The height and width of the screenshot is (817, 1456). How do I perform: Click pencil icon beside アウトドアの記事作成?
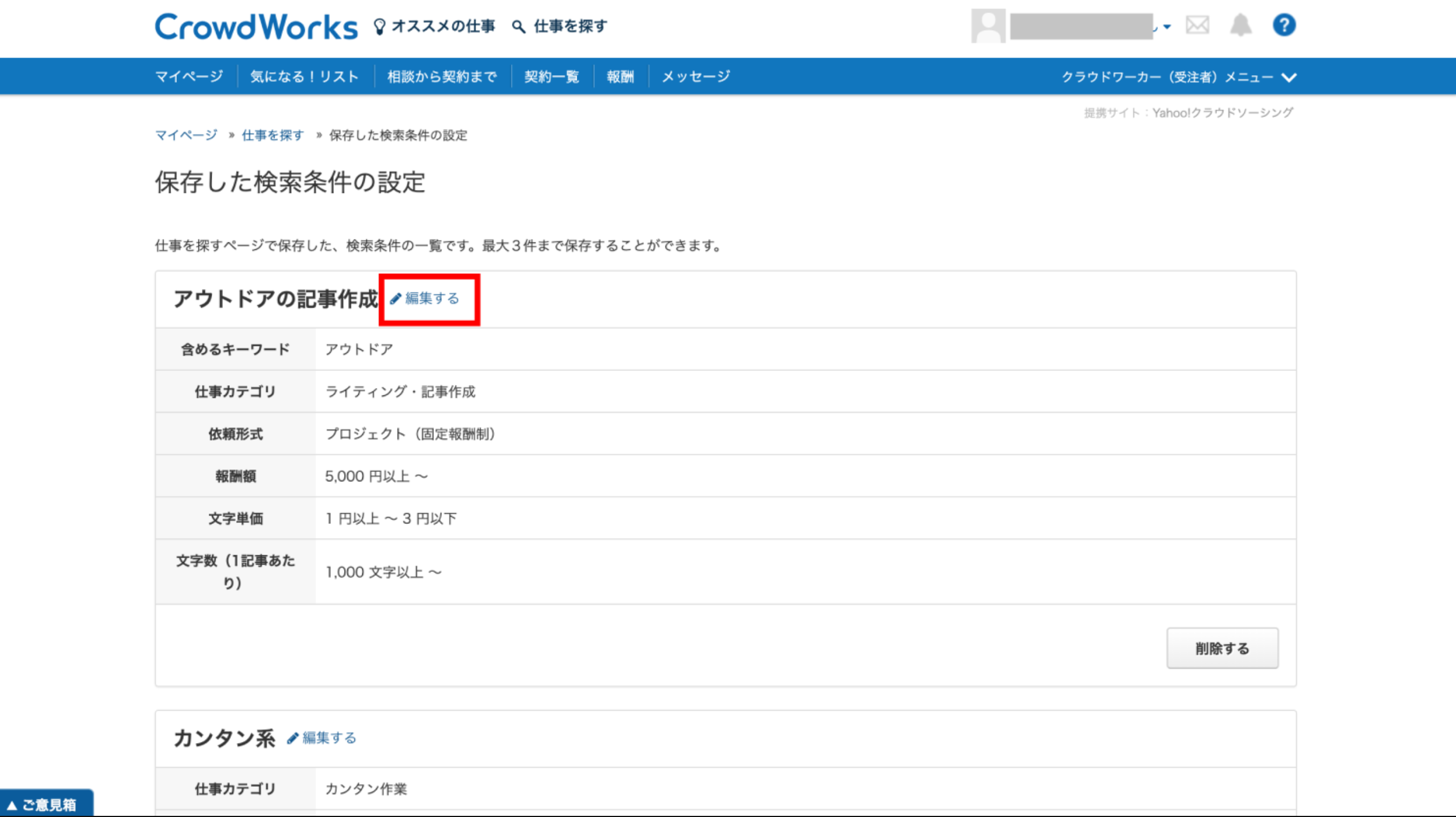(x=396, y=299)
